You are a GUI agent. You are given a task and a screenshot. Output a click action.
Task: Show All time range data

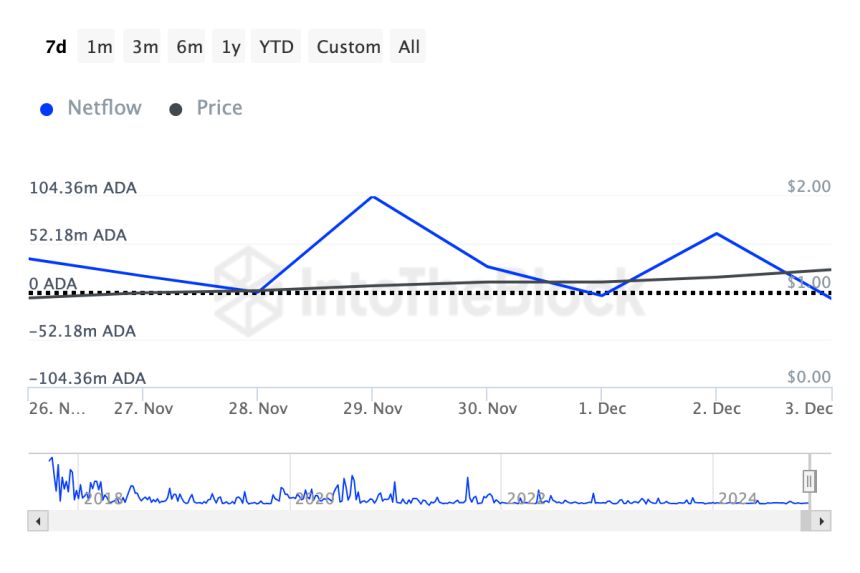click(409, 47)
